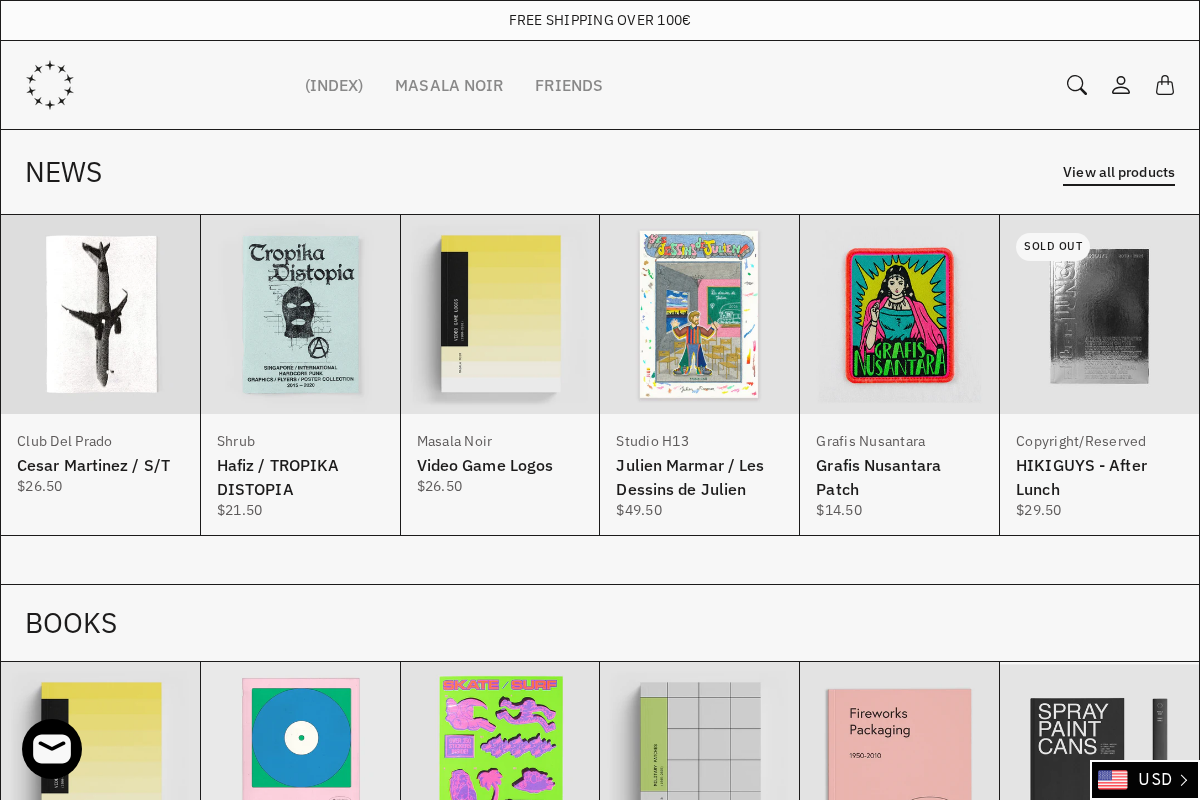Open the FRIENDS page
Screen dimensions: 1200x800
click(568, 85)
